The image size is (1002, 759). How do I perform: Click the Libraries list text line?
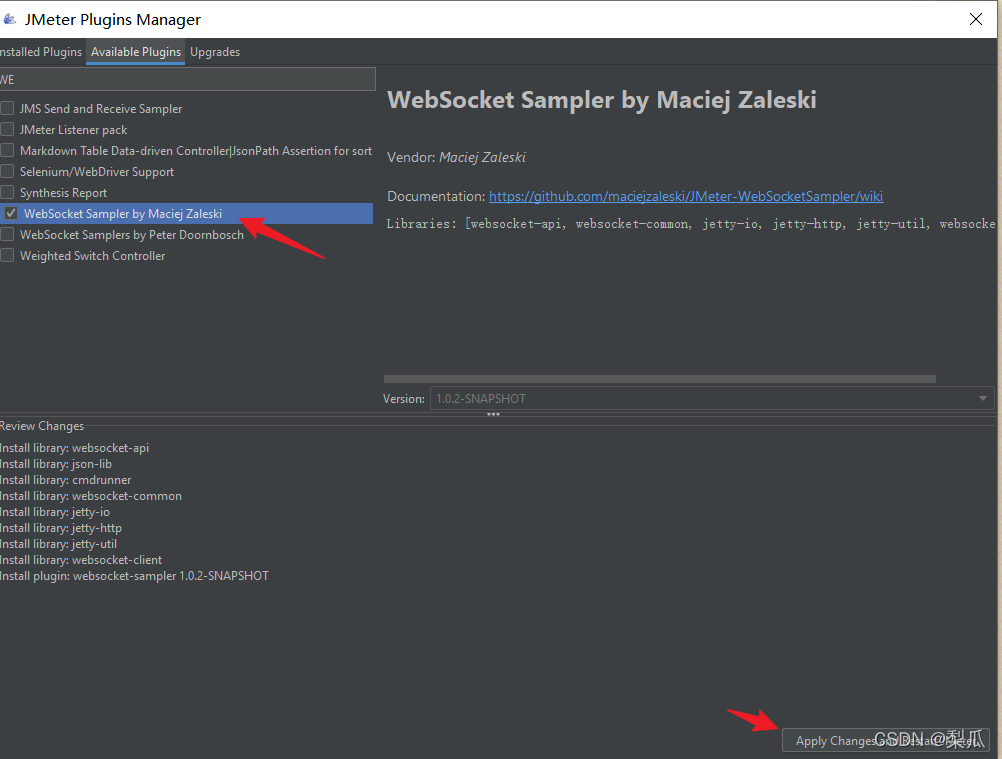(x=690, y=224)
